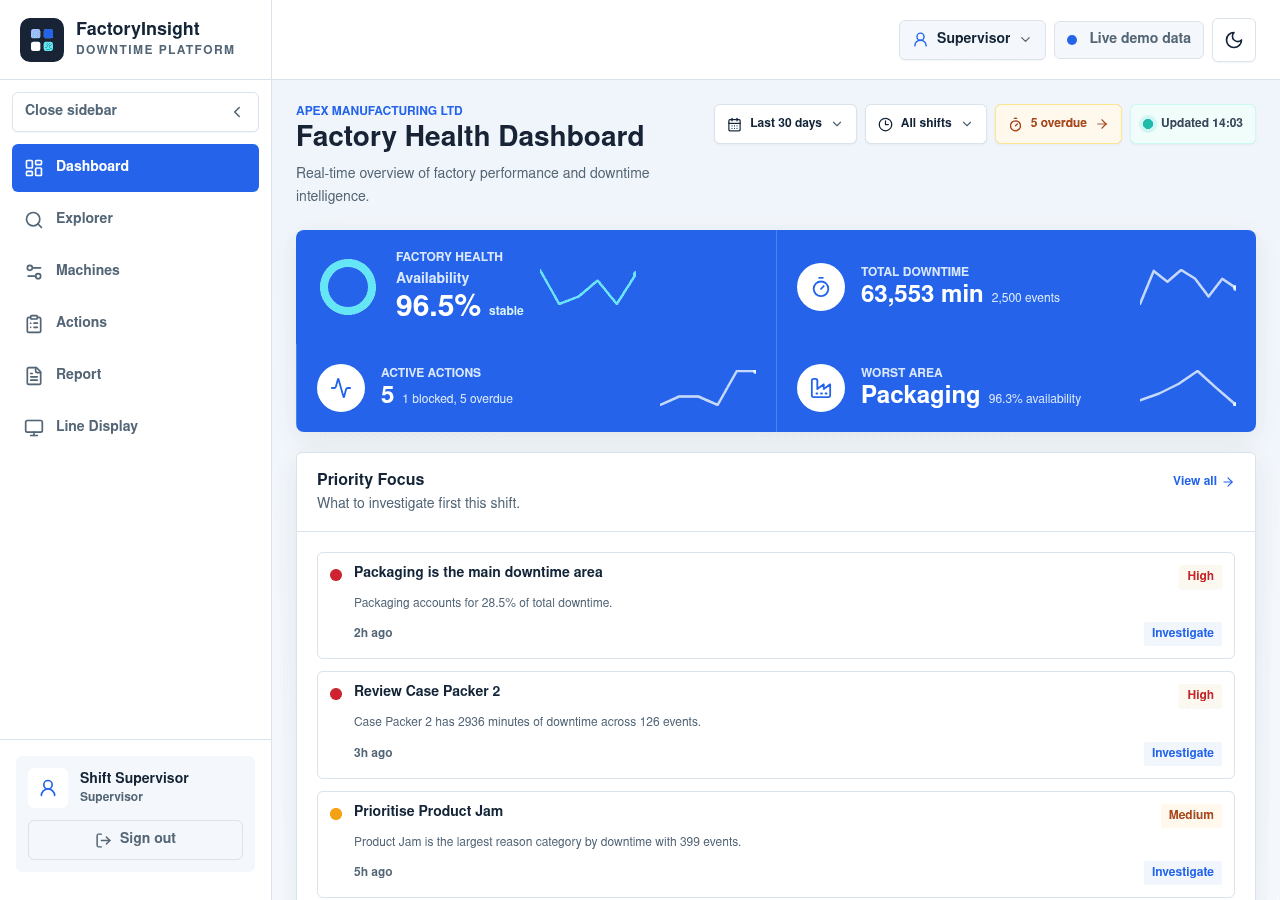1280x900 pixels.
Task: Click the Live demo data indicator
Action: click(x=1129, y=40)
